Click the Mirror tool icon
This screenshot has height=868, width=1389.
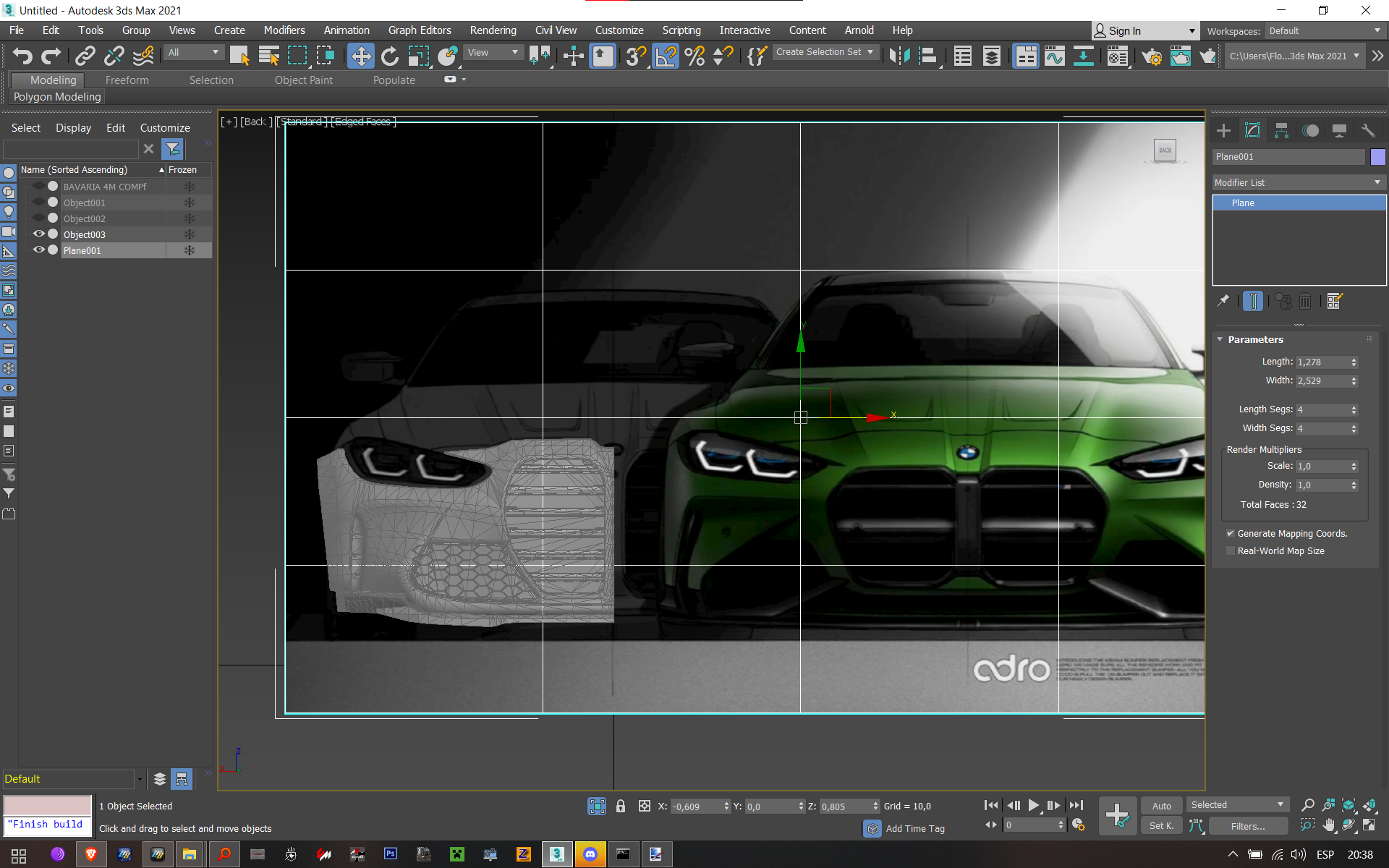[899, 56]
